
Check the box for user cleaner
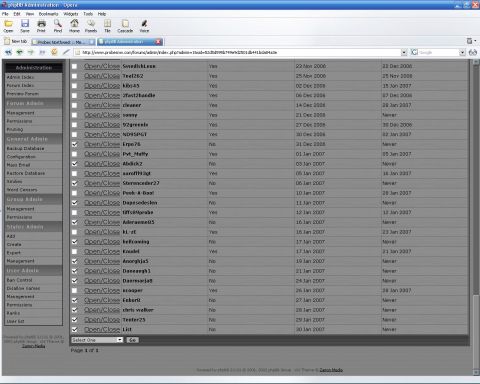[x=74, y=105]
